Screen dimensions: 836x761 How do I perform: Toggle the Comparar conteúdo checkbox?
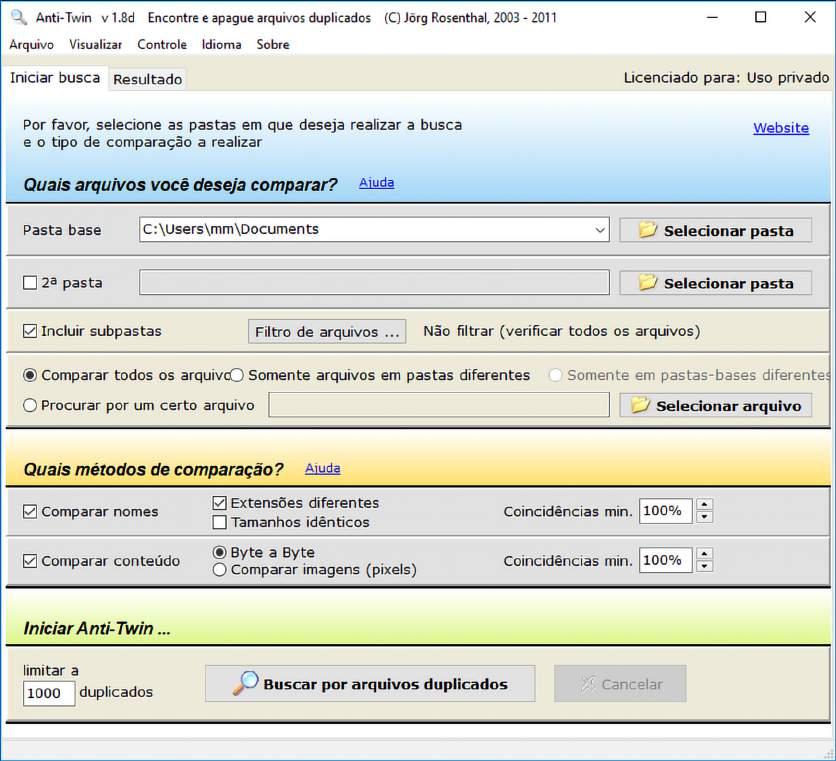tap(30, 561)
